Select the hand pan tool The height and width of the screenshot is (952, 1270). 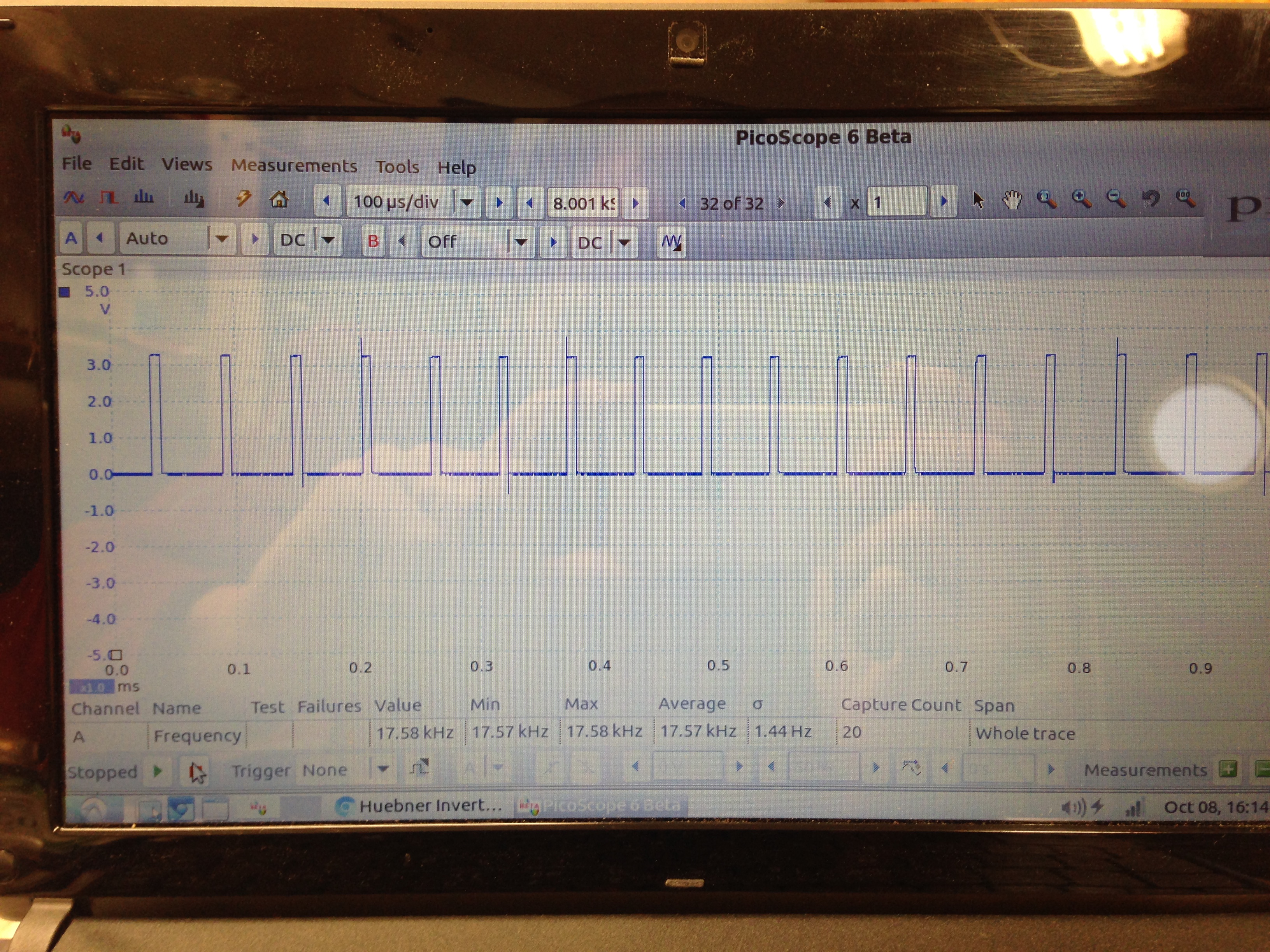(1012, 200)
